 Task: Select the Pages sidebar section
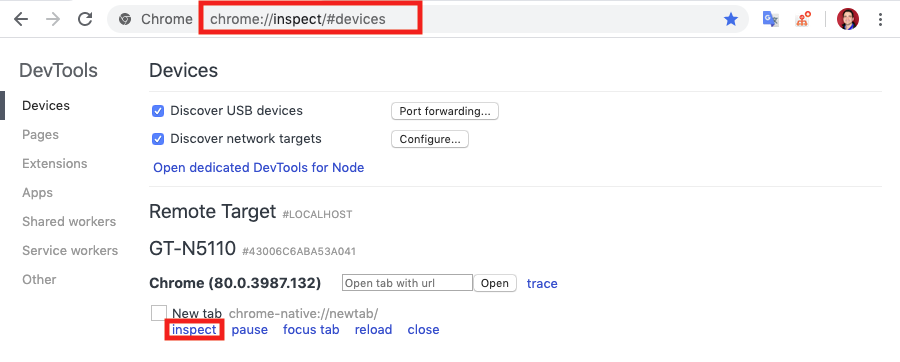tap(40, 134)
